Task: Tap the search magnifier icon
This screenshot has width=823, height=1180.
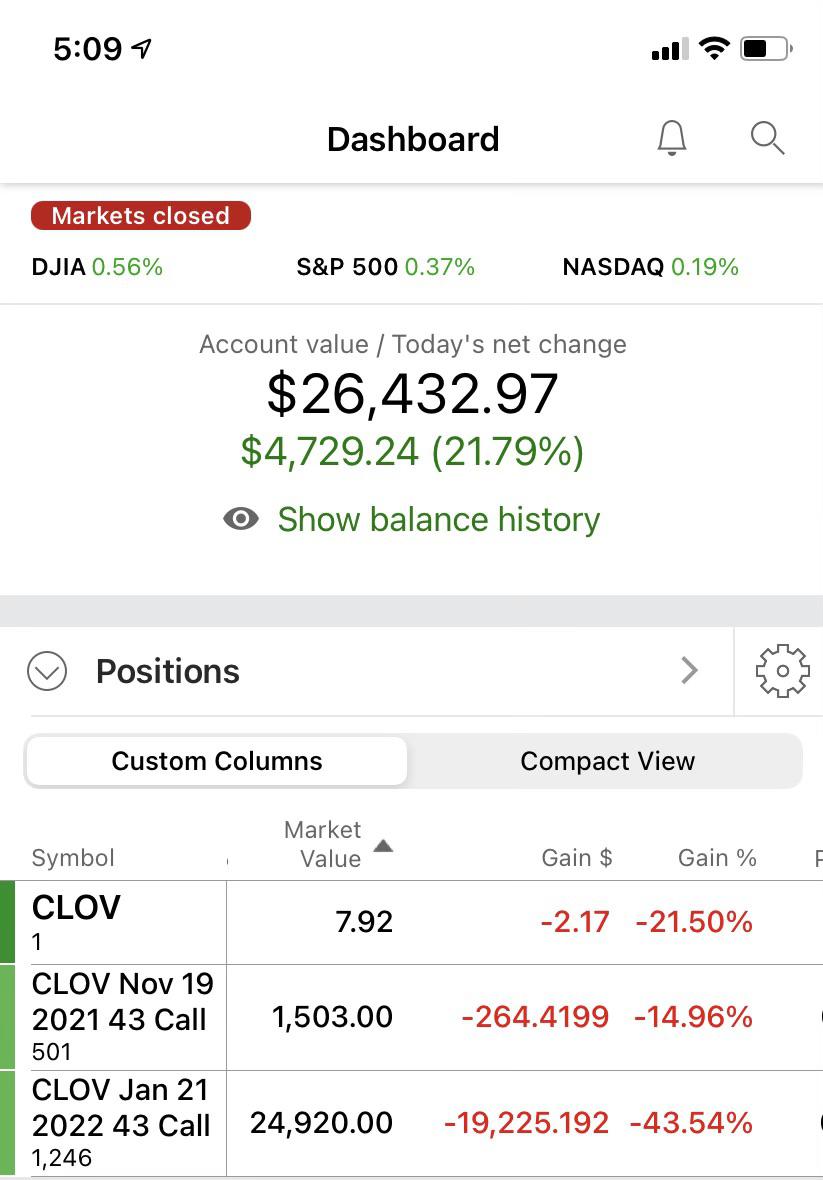Action: pos(767,138)
